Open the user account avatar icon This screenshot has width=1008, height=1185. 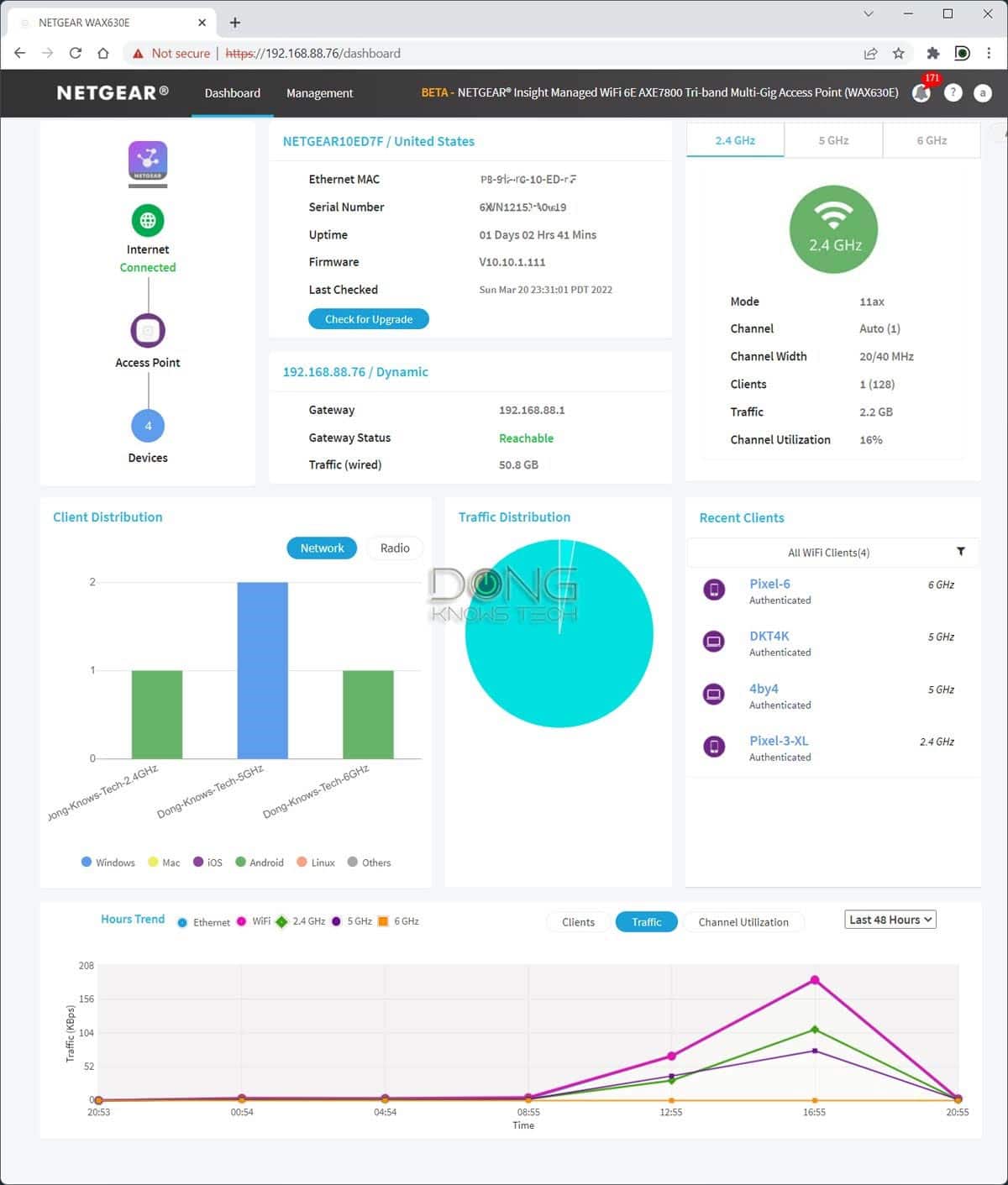pos(982,93)
